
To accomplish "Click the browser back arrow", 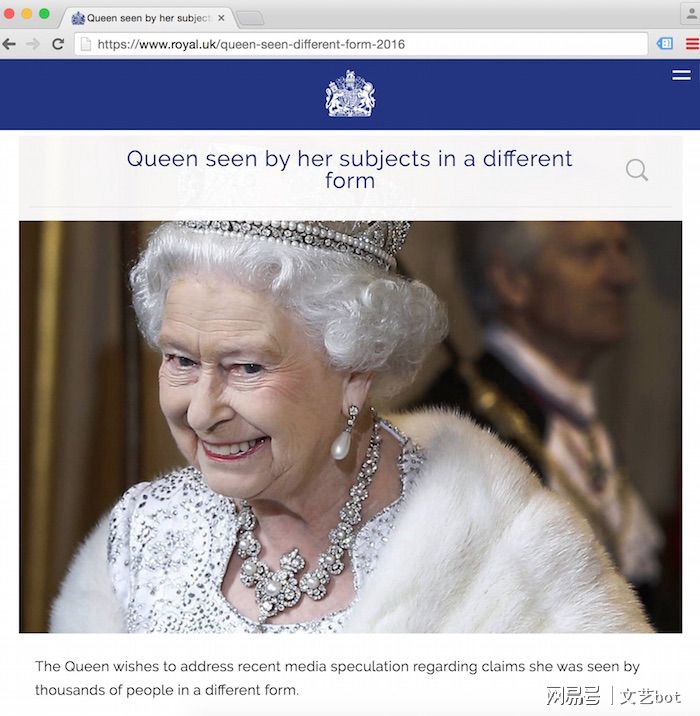I will point(9,44).
